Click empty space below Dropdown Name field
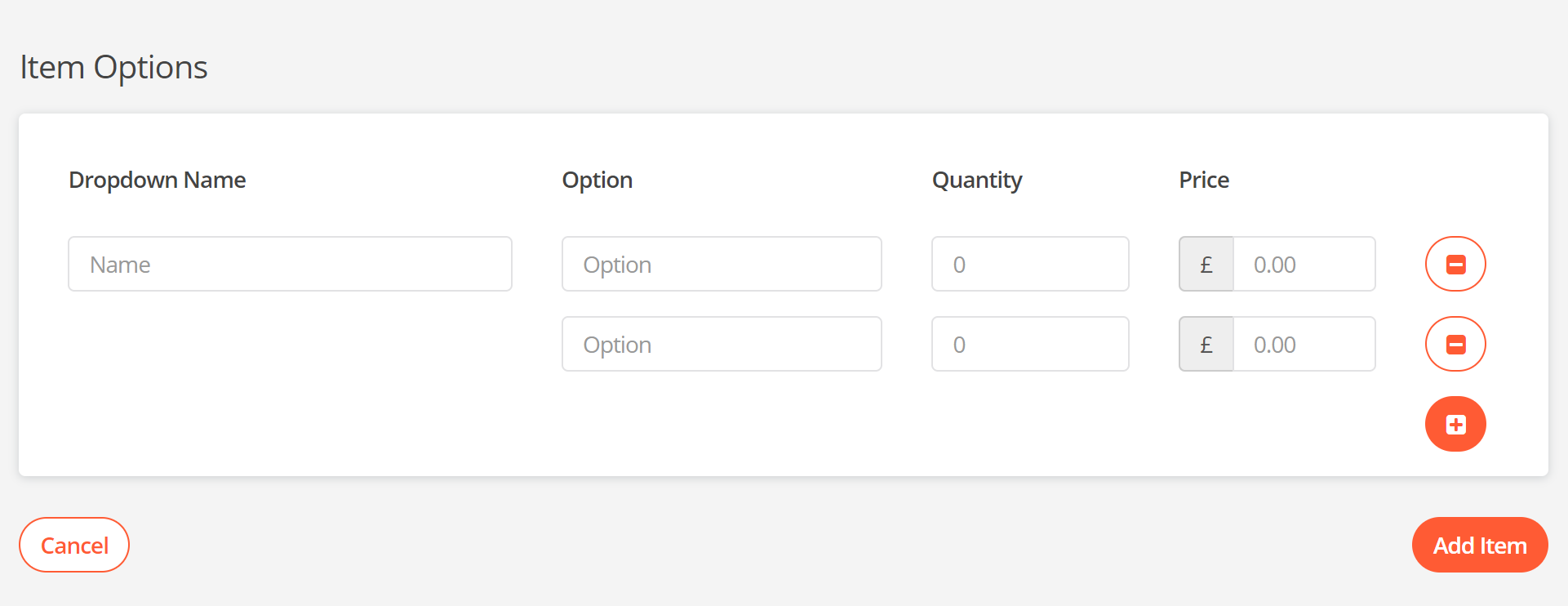Screen dimensions: 1568x606 pyautogui.click(x=290, y=368)
